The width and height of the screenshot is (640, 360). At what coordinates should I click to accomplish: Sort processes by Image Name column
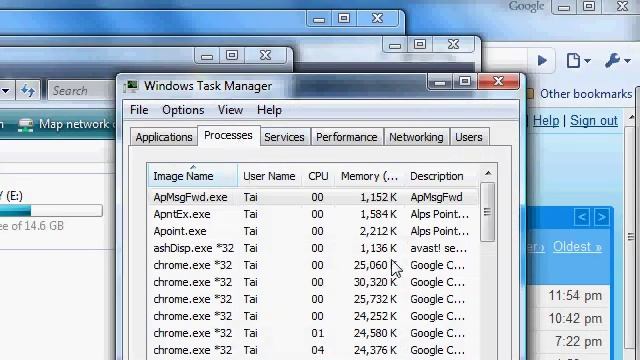coord(192,176)
